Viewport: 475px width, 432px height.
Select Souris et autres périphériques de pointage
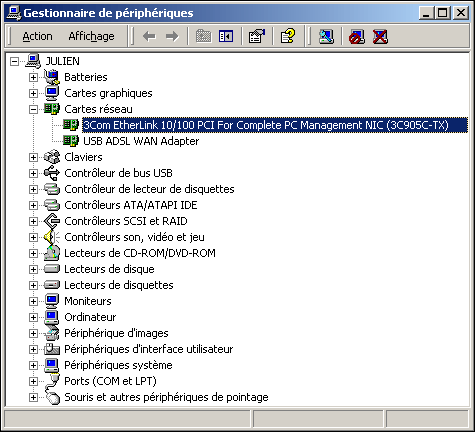[x=166, y=397]
